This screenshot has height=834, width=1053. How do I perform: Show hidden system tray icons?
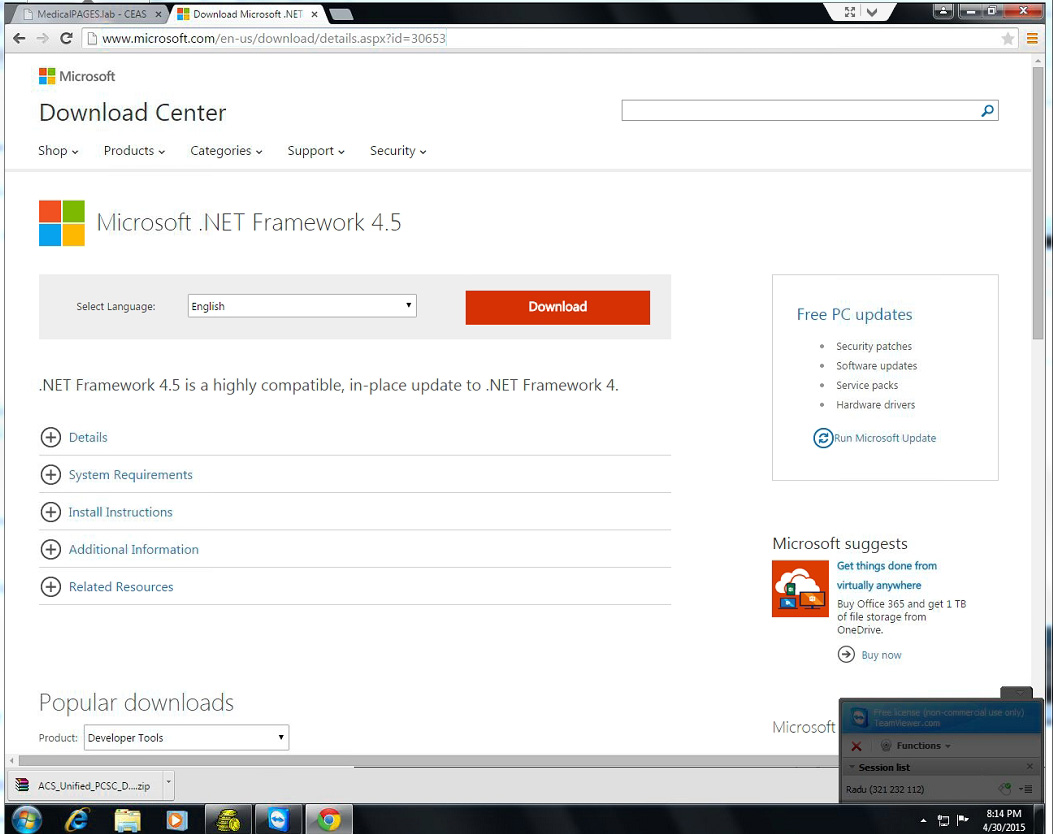[x=923, y=820]
